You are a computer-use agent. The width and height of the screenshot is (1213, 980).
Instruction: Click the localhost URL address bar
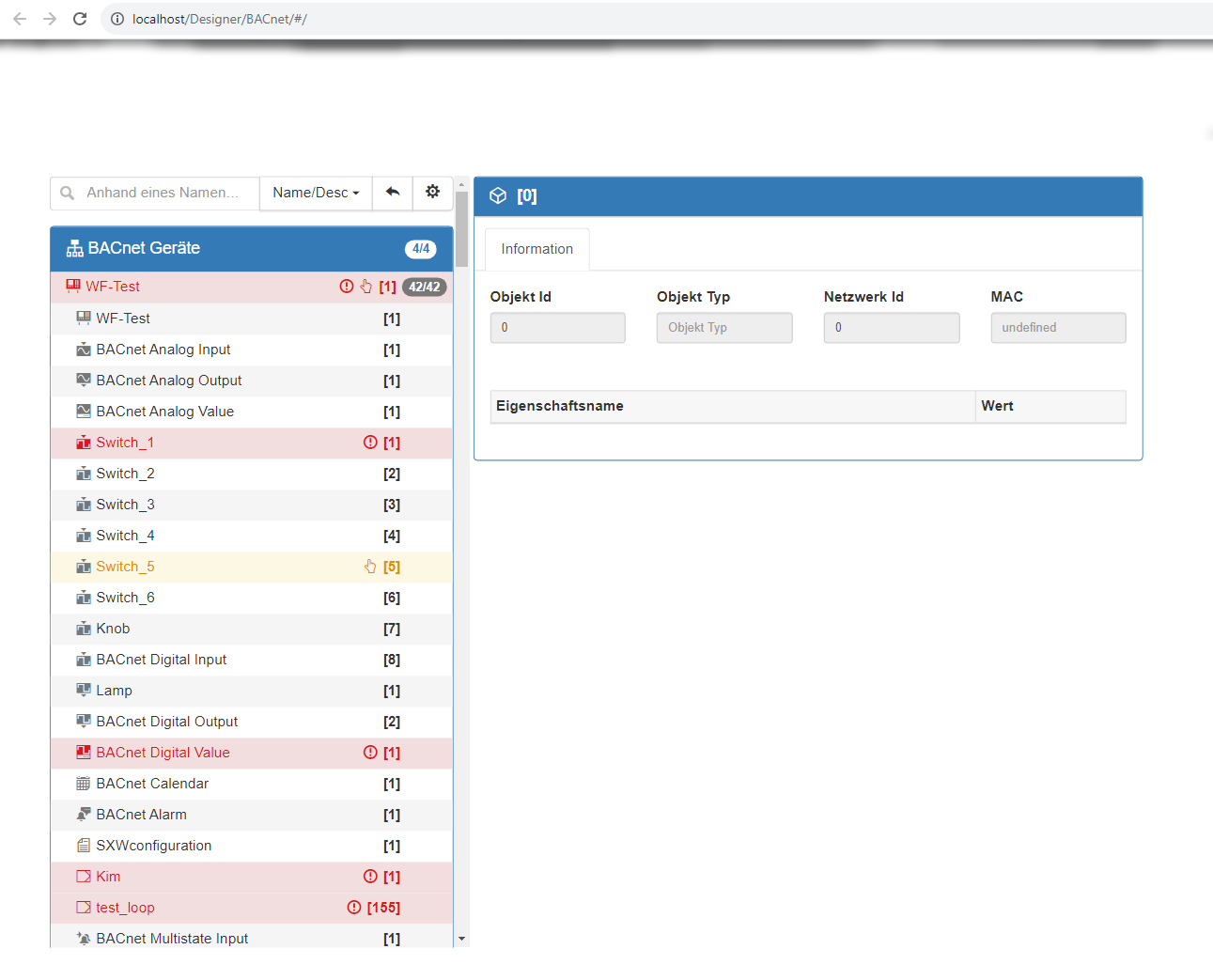click(x=219, y=19)
